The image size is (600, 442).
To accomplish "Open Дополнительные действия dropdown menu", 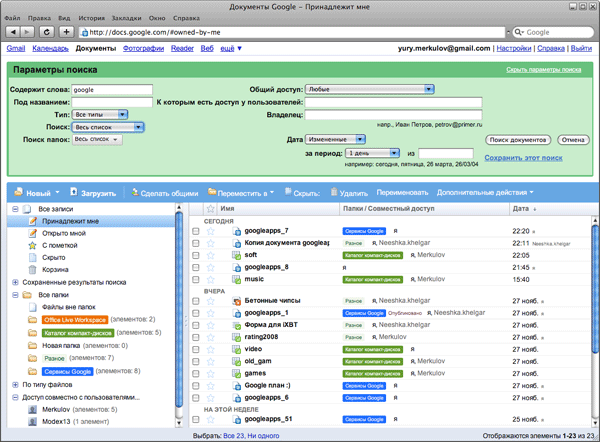I will (485, 192).
